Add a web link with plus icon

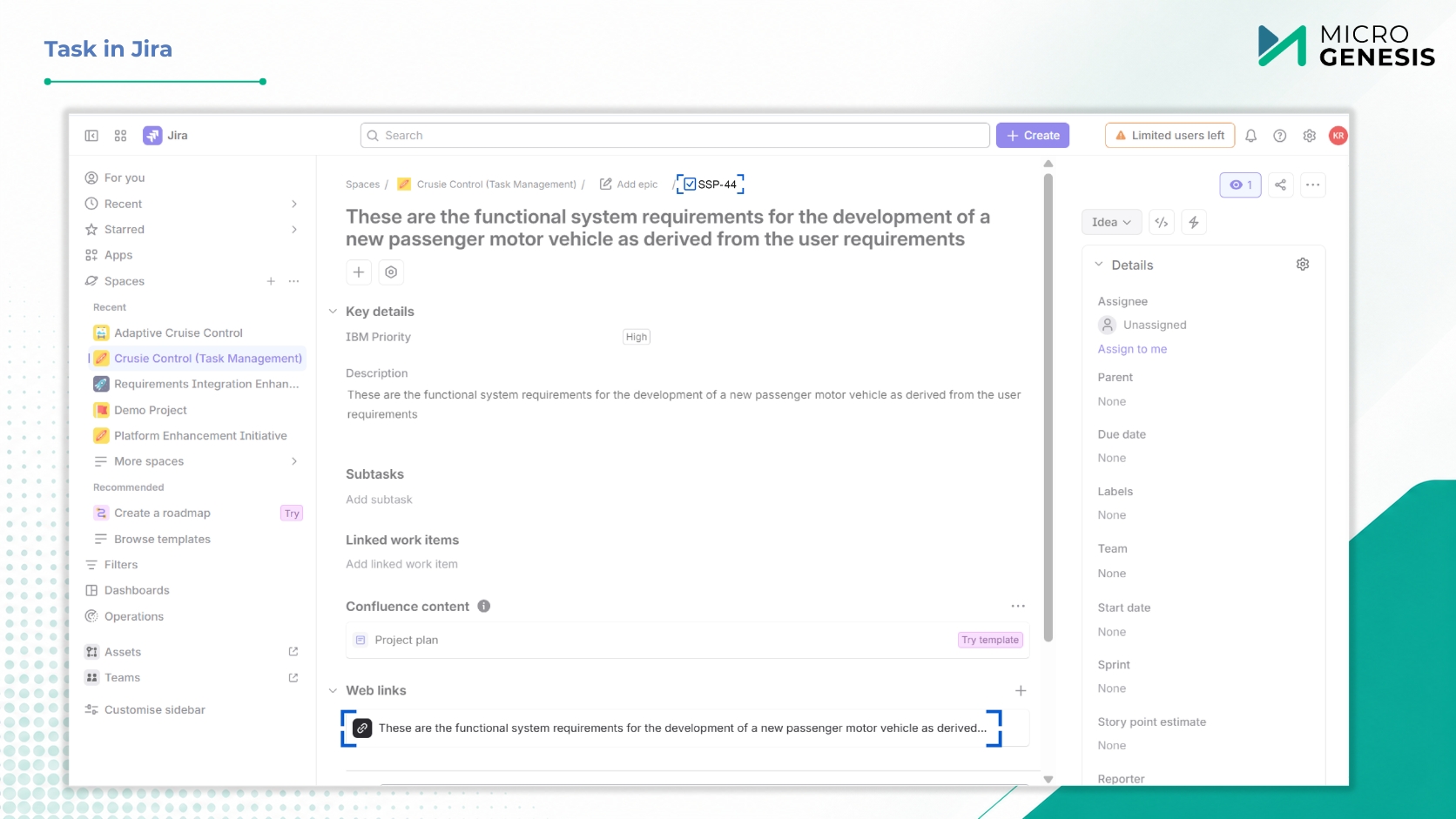pyautogui.click(x=1021, y=691)
